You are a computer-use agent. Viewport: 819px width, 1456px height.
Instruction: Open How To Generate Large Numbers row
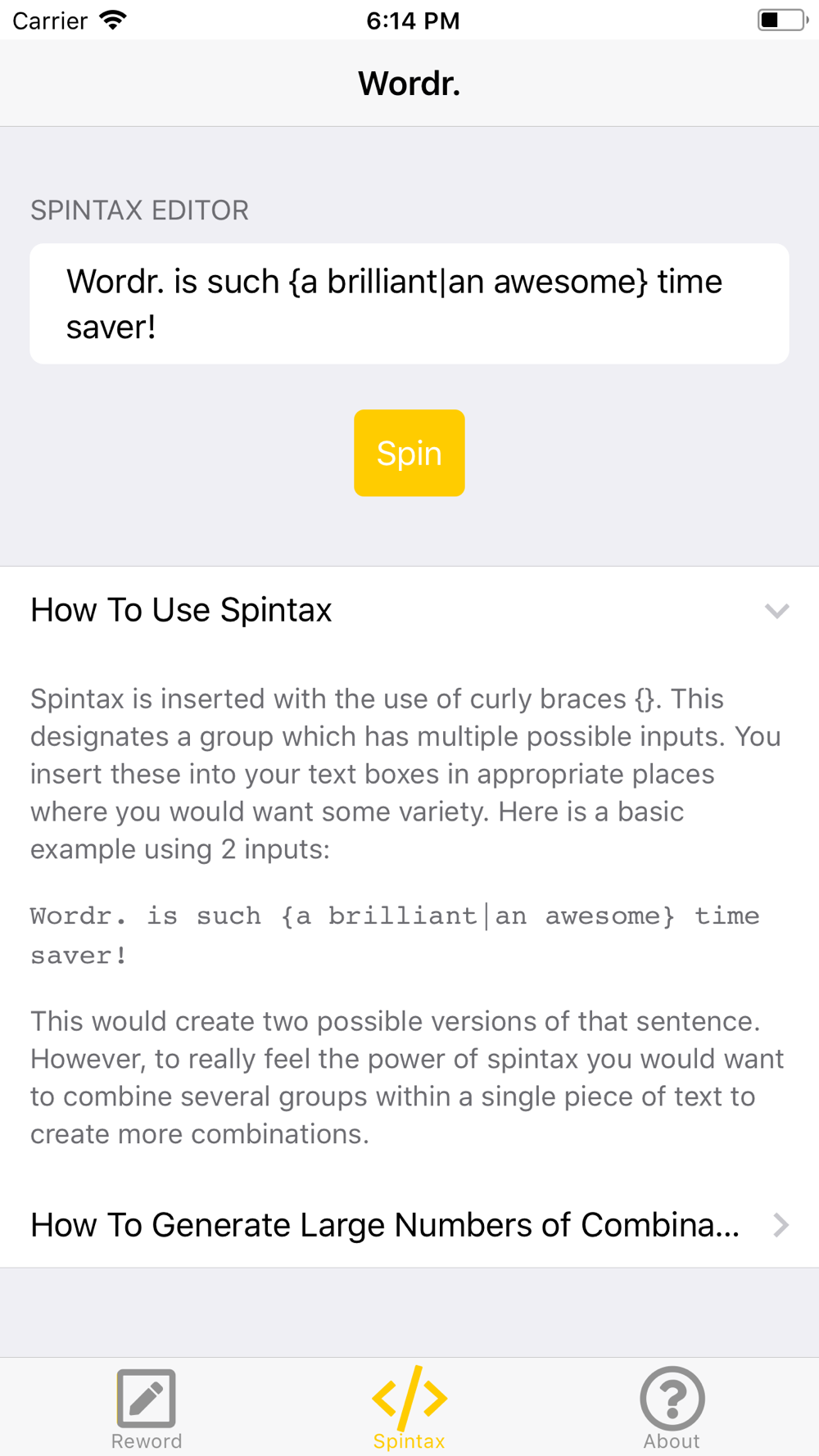point(409,1225)
